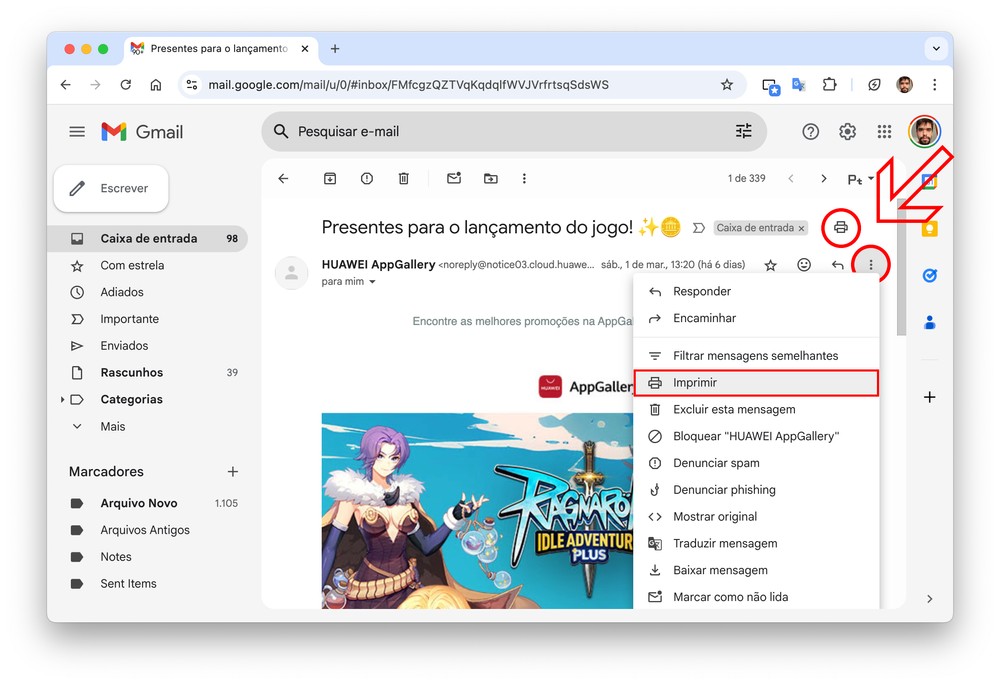Image resolution: width=1000 pixels, height=684 pixels.
Task: Toggle the importance marker next to subject
Action: click(x=698, y=228)
